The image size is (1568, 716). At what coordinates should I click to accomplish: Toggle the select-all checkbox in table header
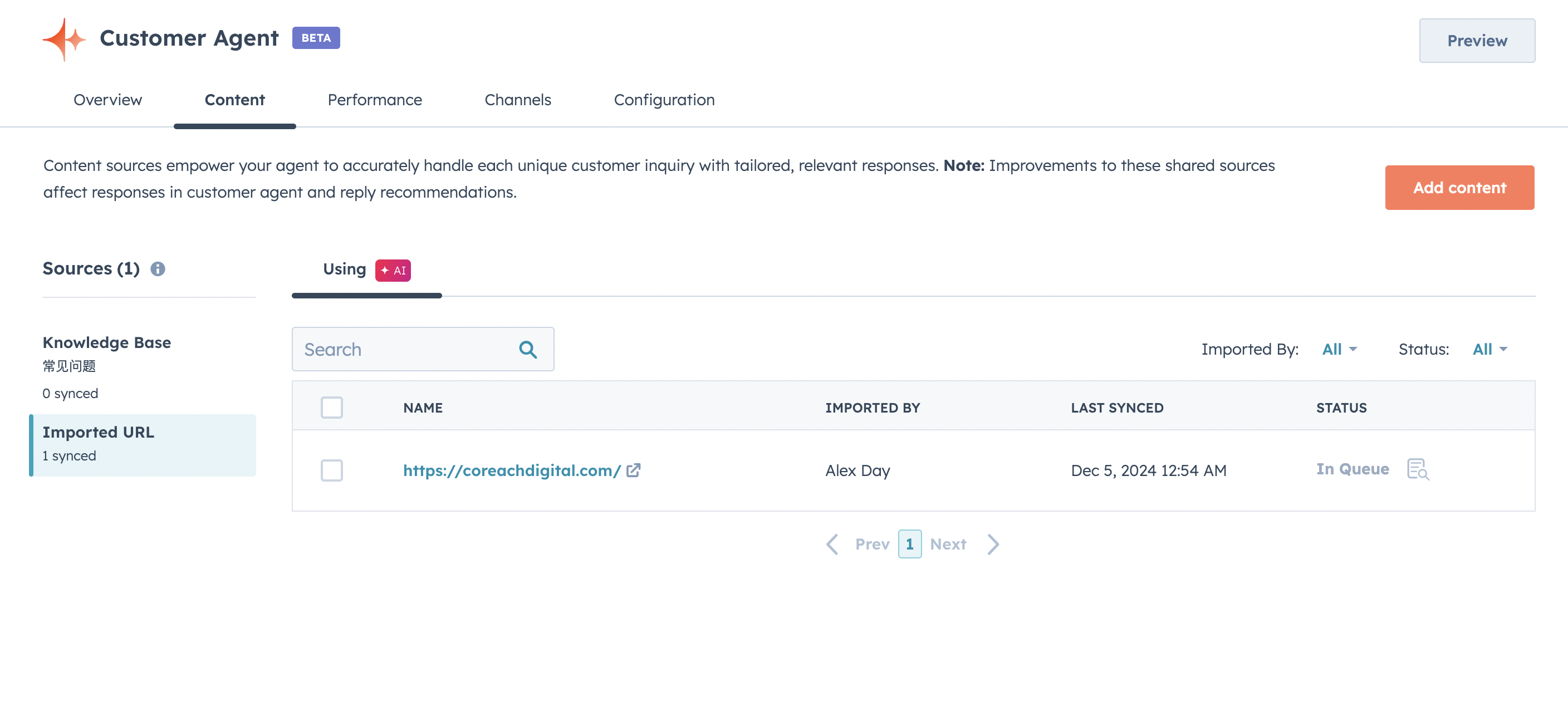click(x=332, y=408)
